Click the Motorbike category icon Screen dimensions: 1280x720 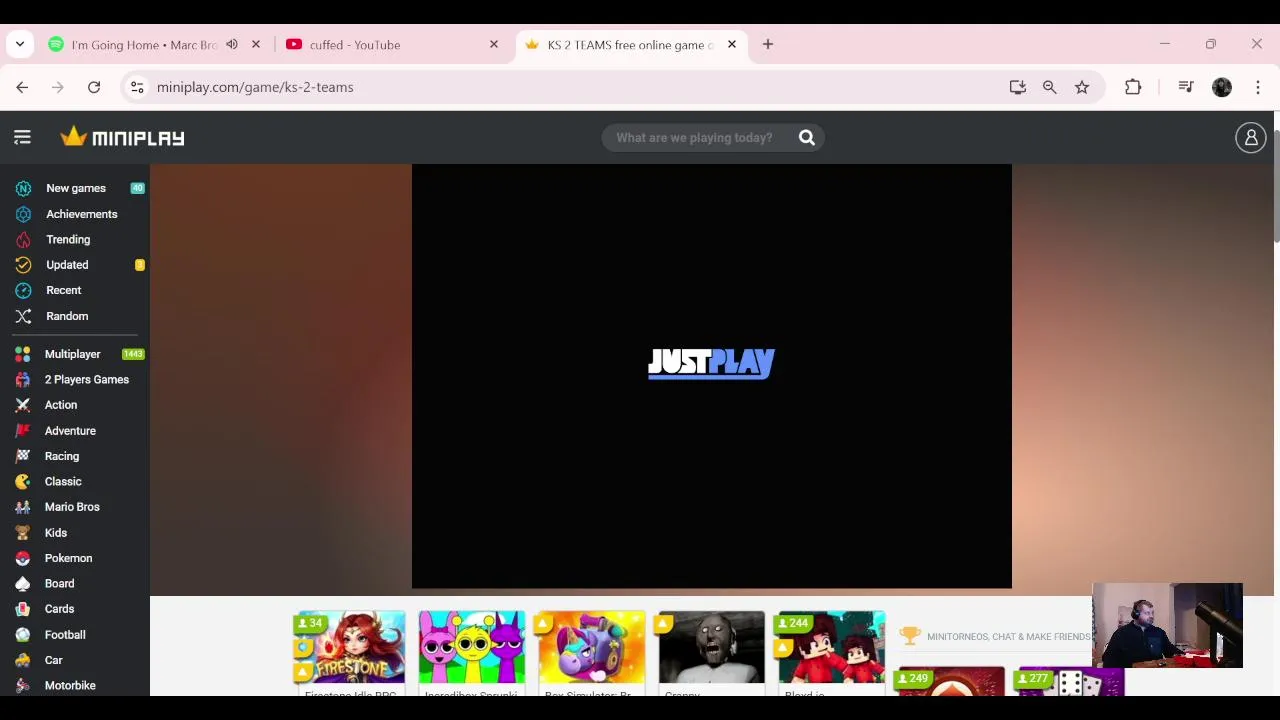(x=23, y=686)
